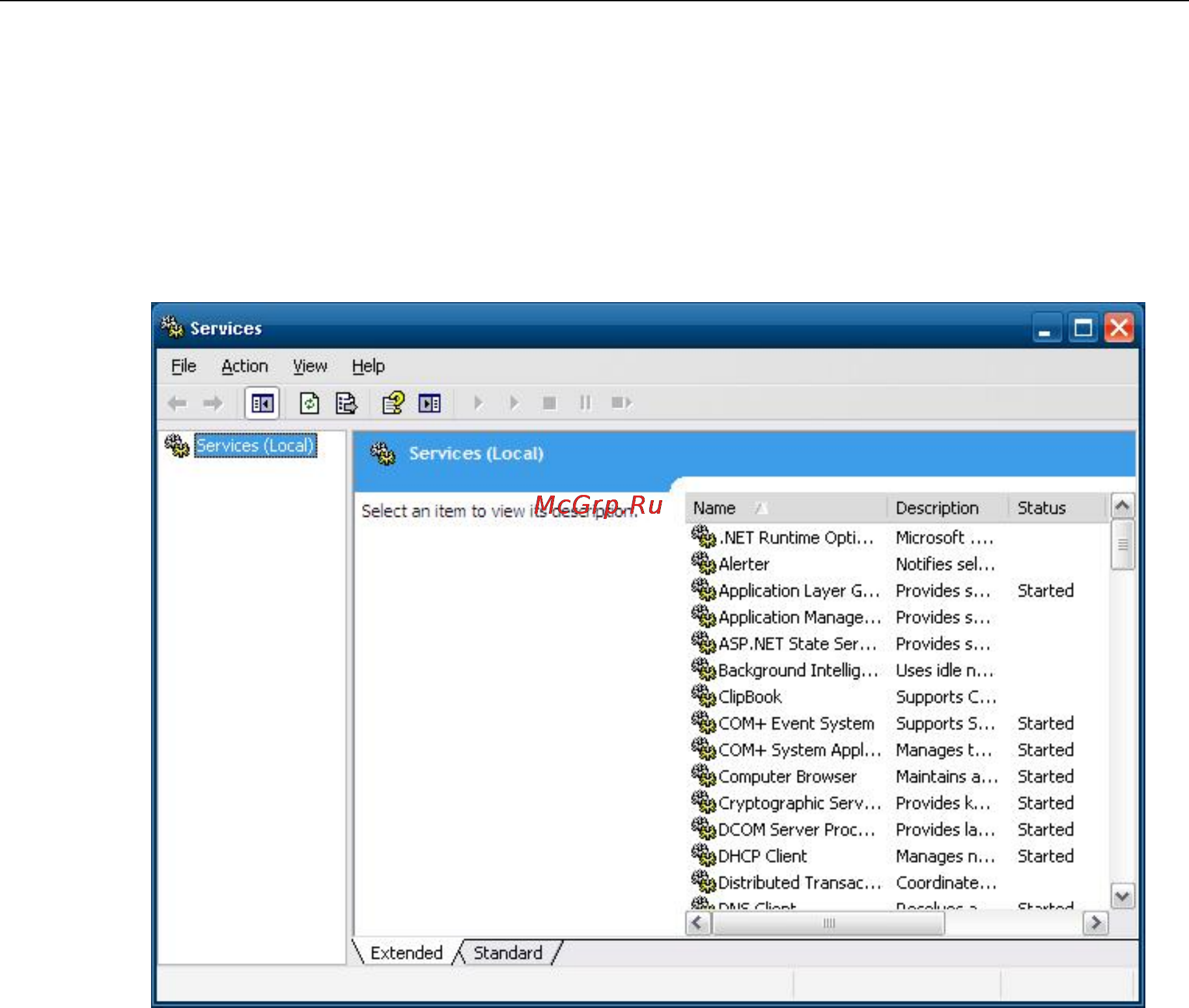Open the View menu

click(310, 366)
